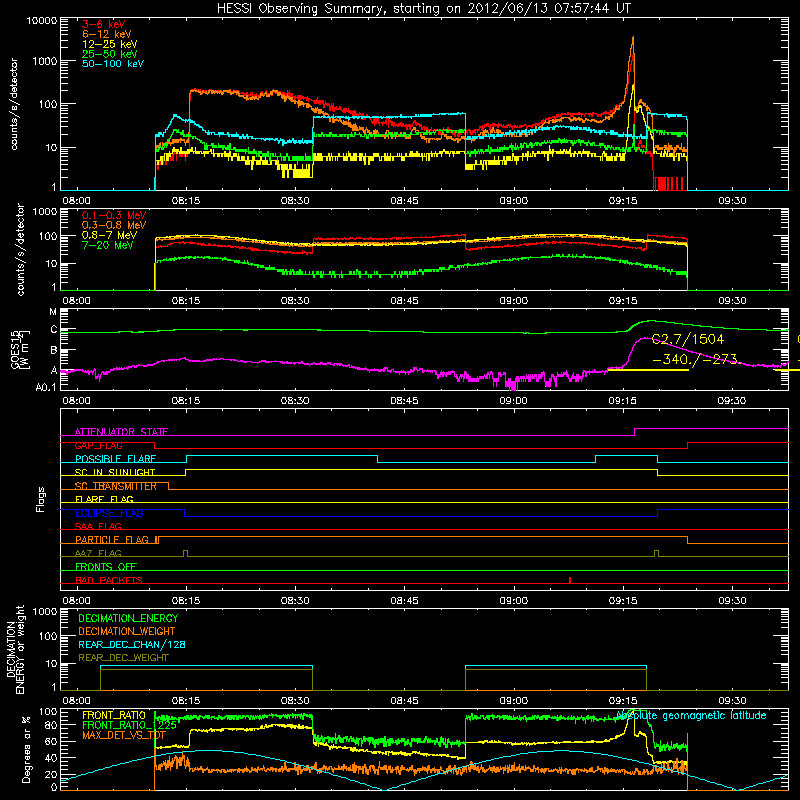Click the 'Absolute geomagnetic latitude' label
800x800 pixels.
(x=691, y=716)
